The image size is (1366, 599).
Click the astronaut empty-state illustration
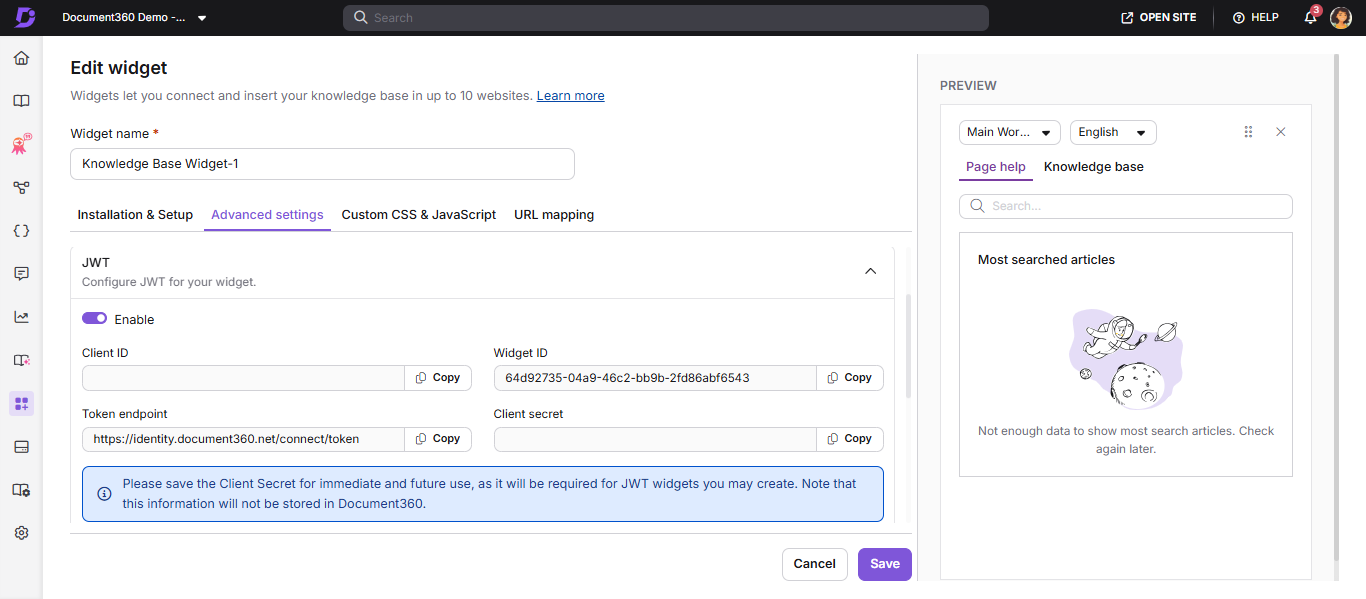[x=1126, y=358]
